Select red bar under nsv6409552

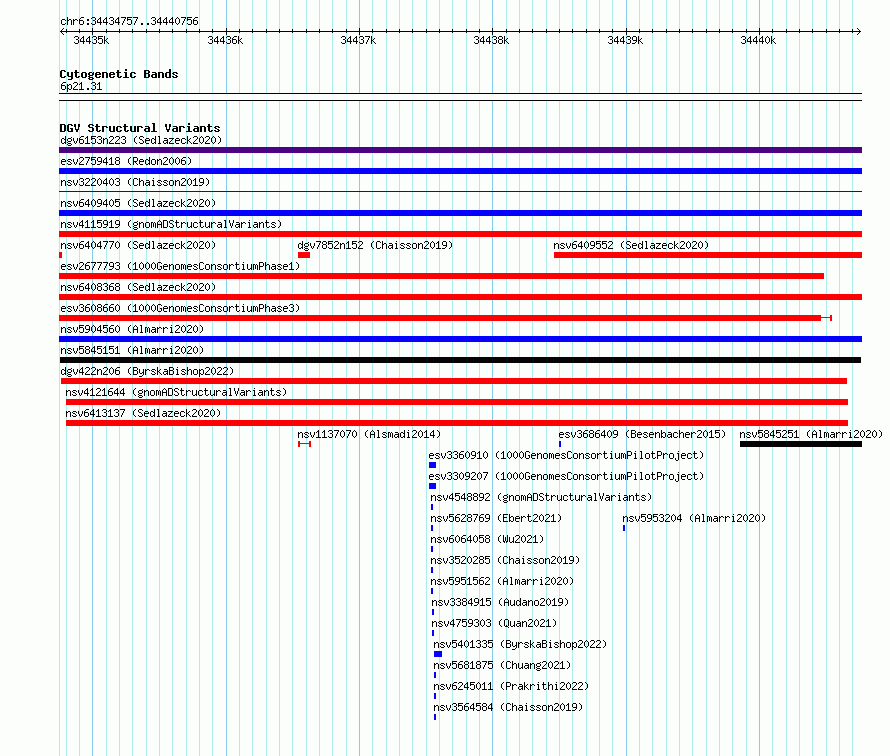pos(708,255)
